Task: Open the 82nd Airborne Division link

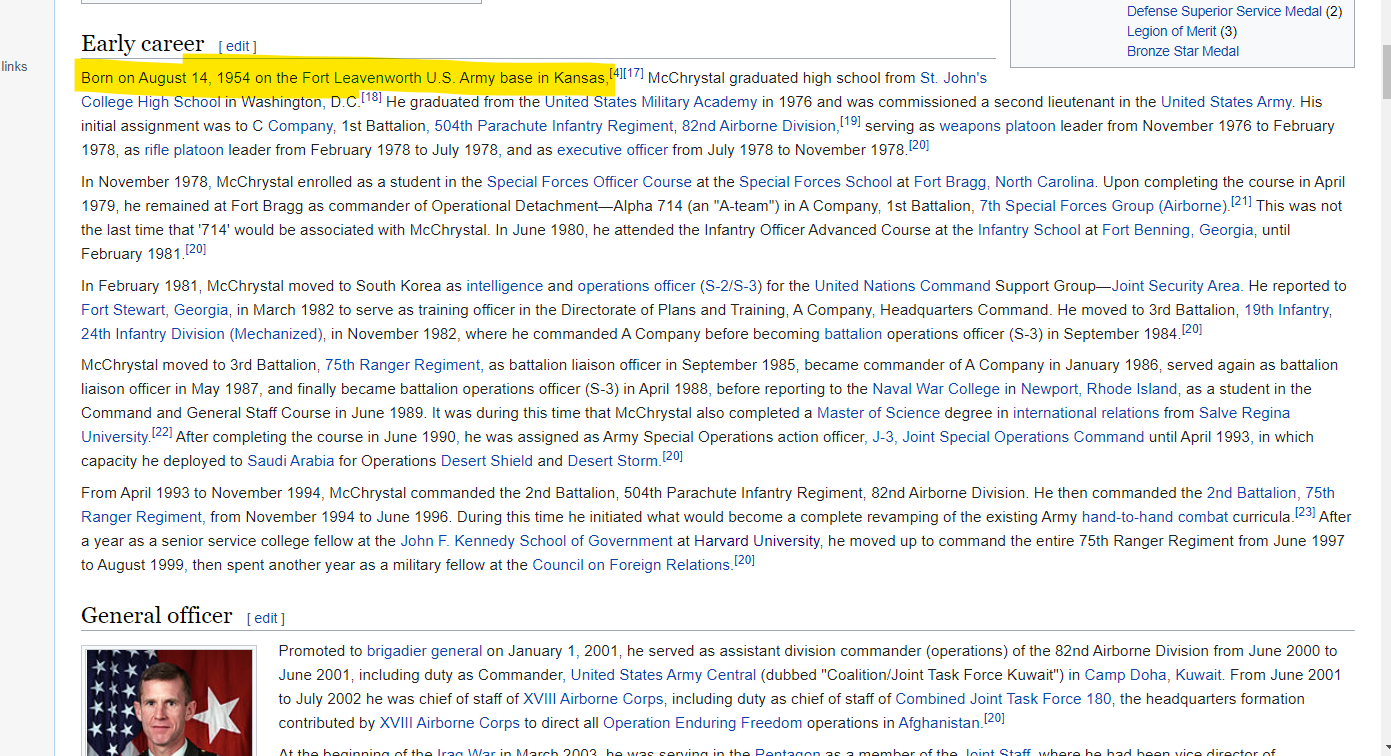Action: click(x=759, y=126)
